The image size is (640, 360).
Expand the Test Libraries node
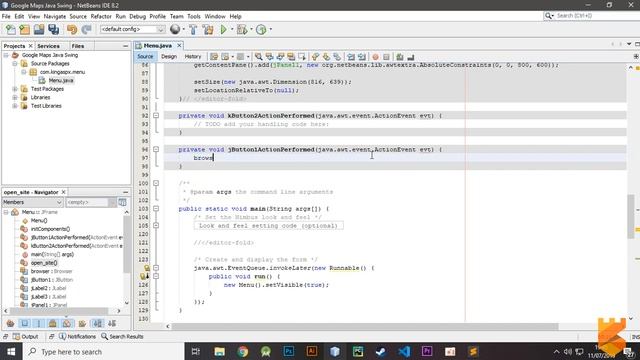pos(15,106)
